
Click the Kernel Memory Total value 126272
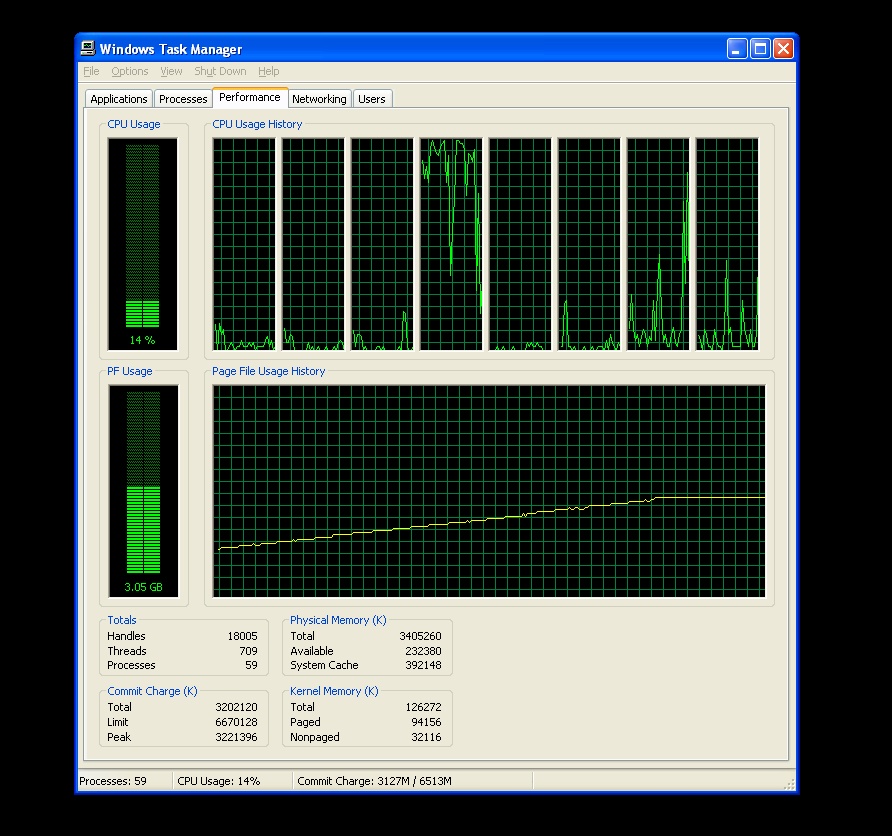(x=423, y=707)
